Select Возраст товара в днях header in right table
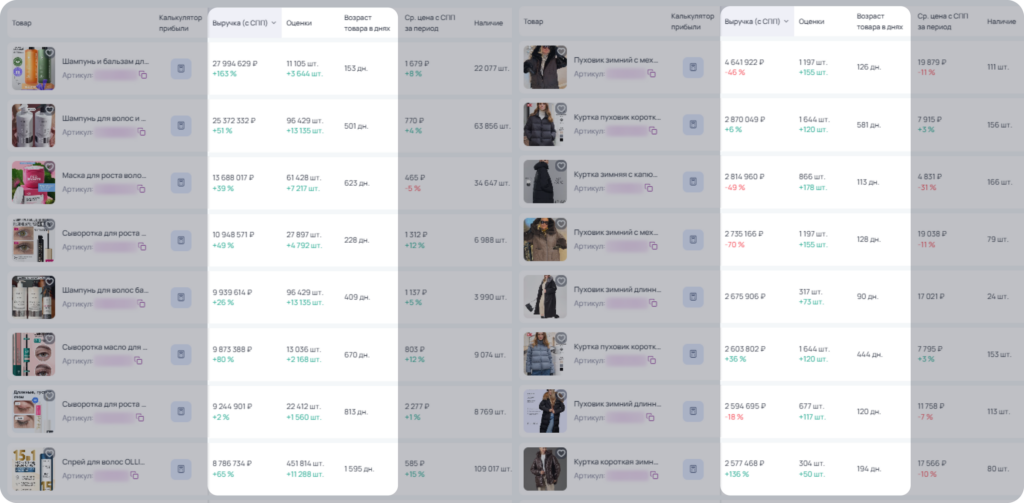1024x503 pixels. tap(880, 22)
